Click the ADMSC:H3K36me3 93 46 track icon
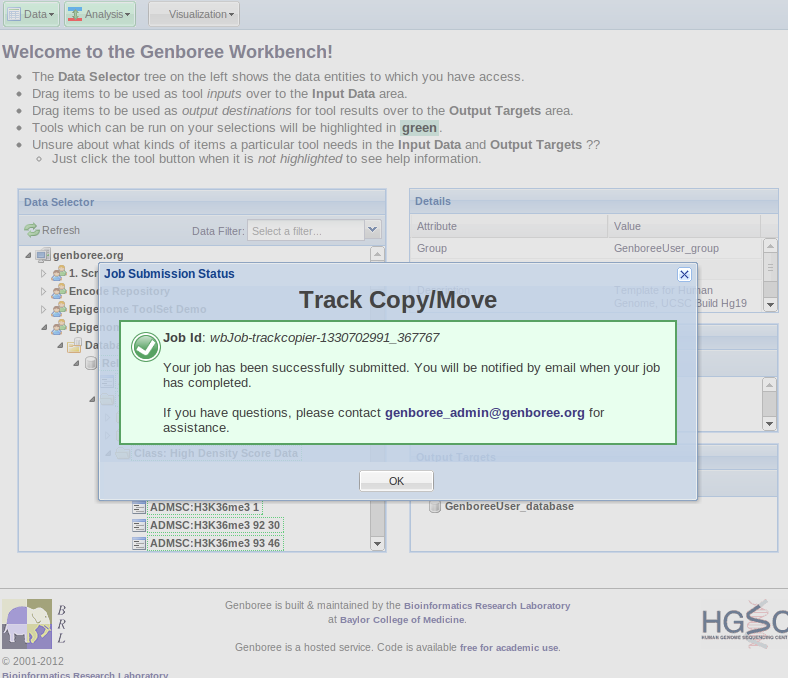788x678 pixels. [x=139, y=543]
